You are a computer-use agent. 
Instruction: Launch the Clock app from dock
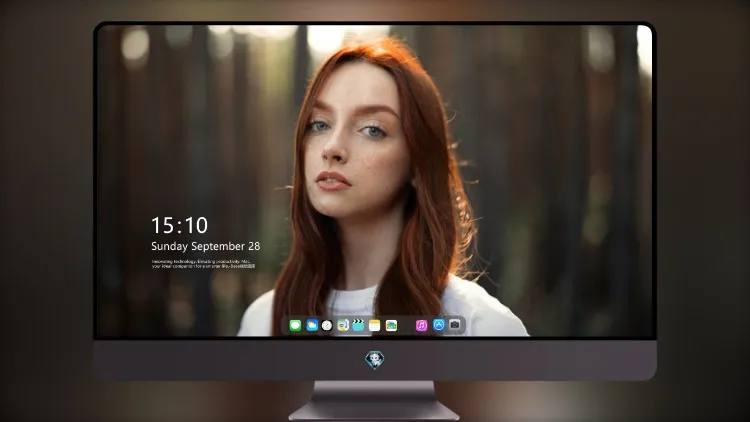(x=327, y=326)
